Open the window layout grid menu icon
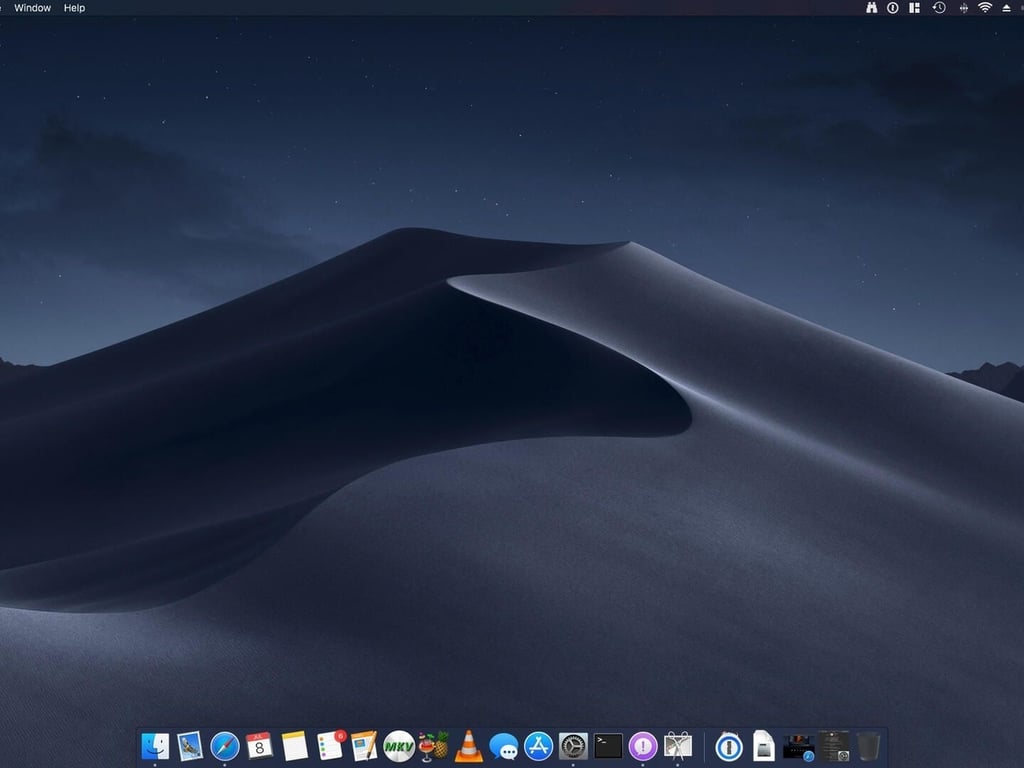The width and height of the screenshot is (1024, 768). tap(915, 8)
